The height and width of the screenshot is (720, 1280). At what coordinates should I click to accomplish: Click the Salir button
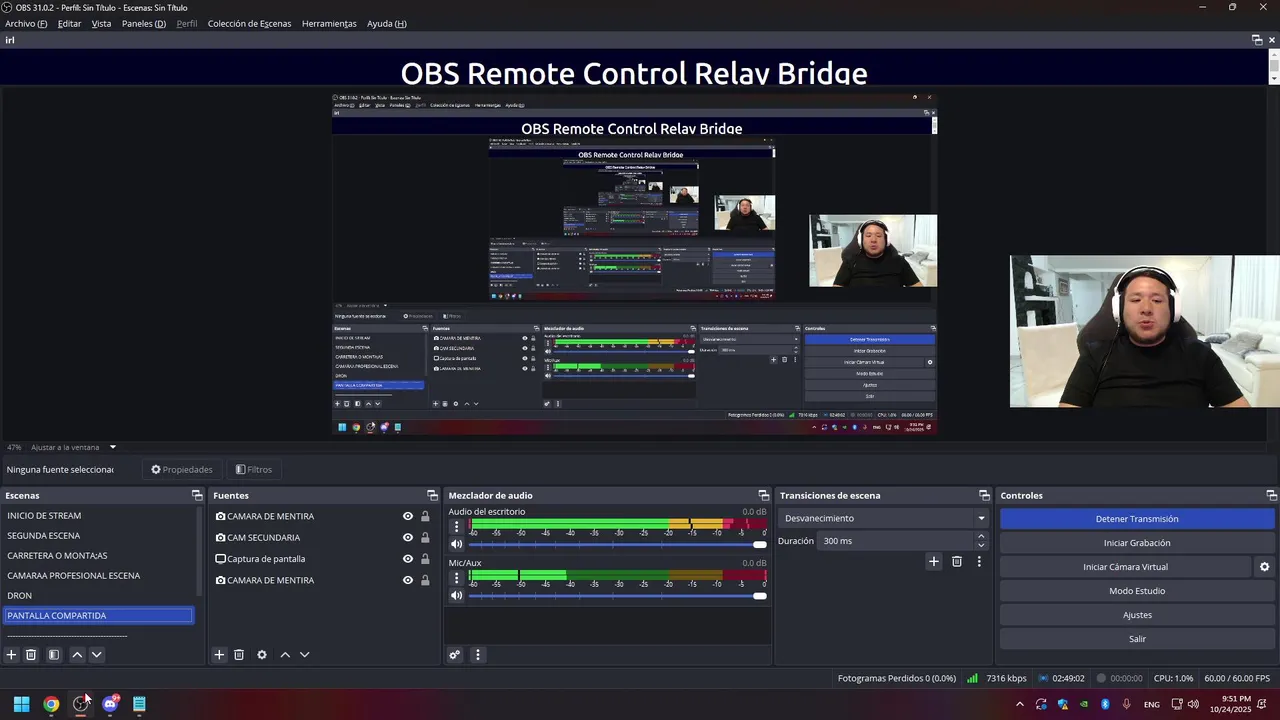[x=1137, y=639]
